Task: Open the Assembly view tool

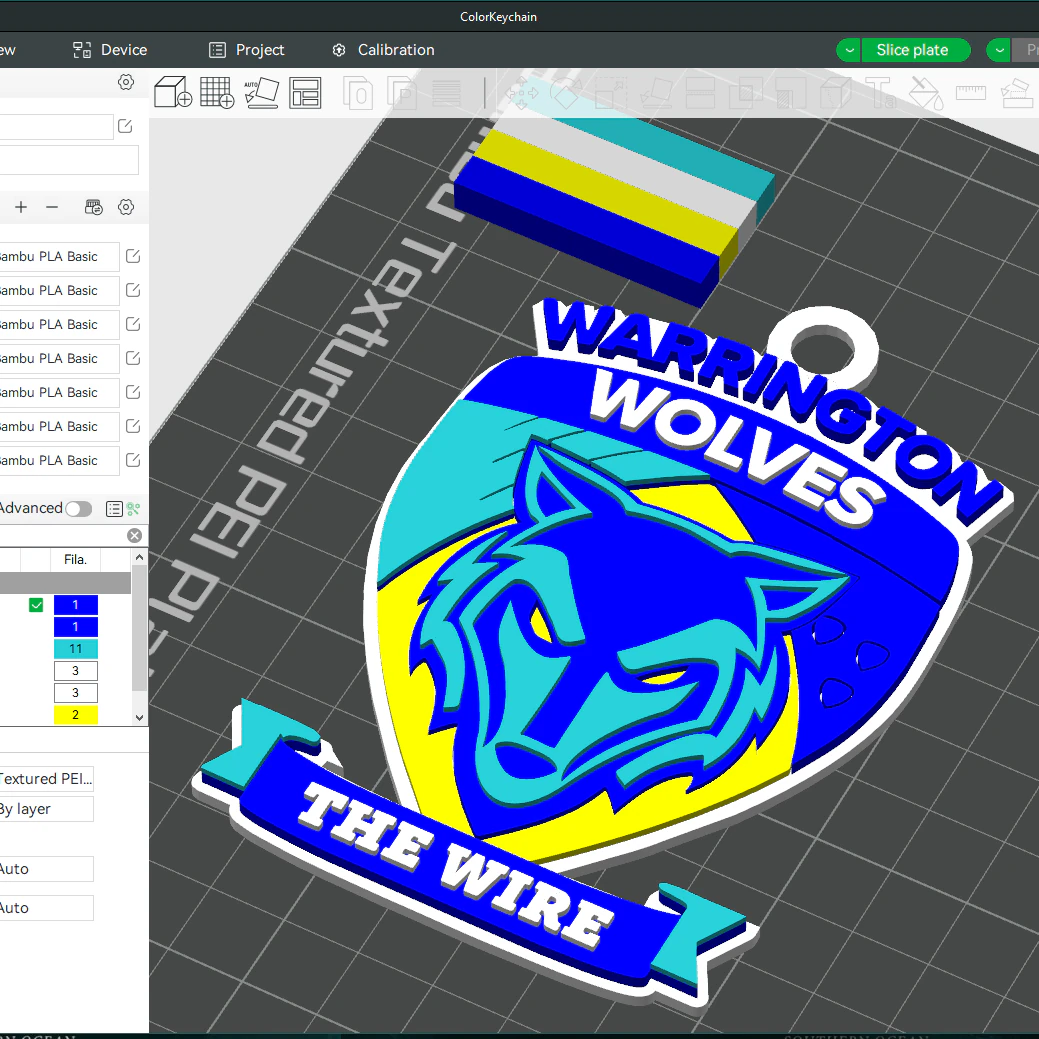Action: point(1016,92)
